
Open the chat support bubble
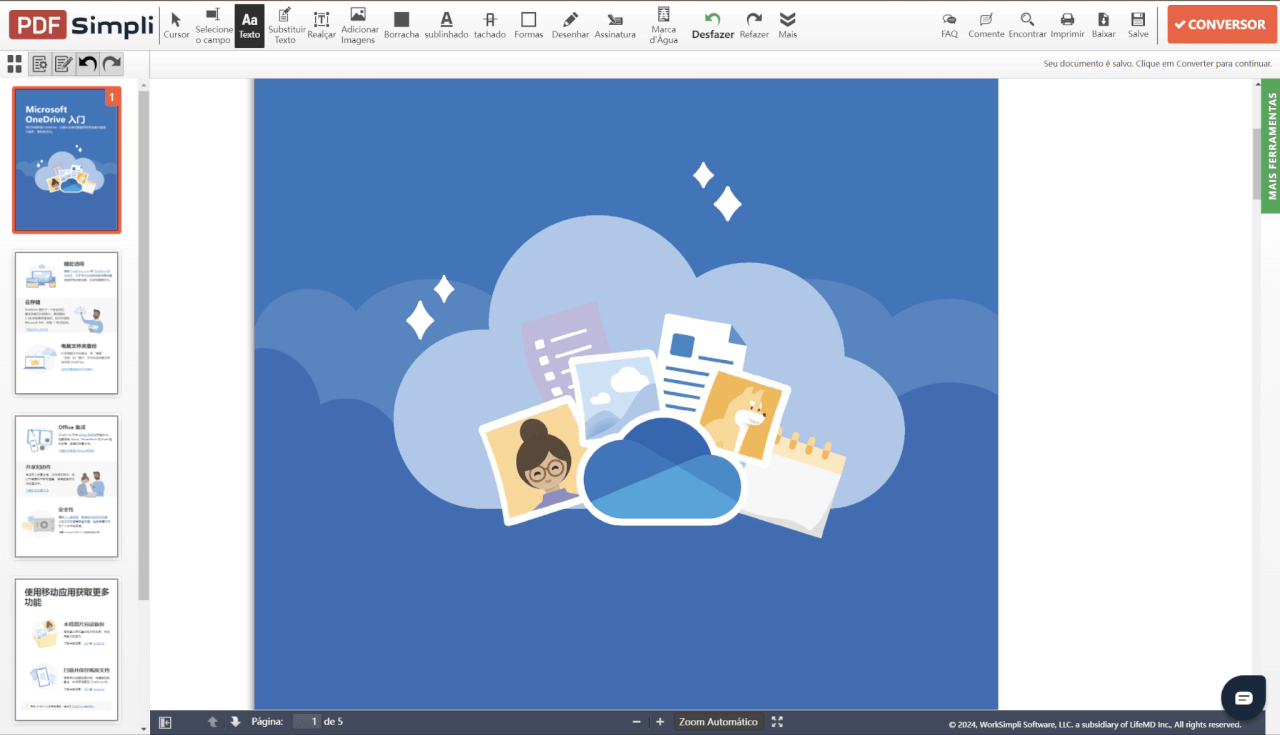(1243, 698)
